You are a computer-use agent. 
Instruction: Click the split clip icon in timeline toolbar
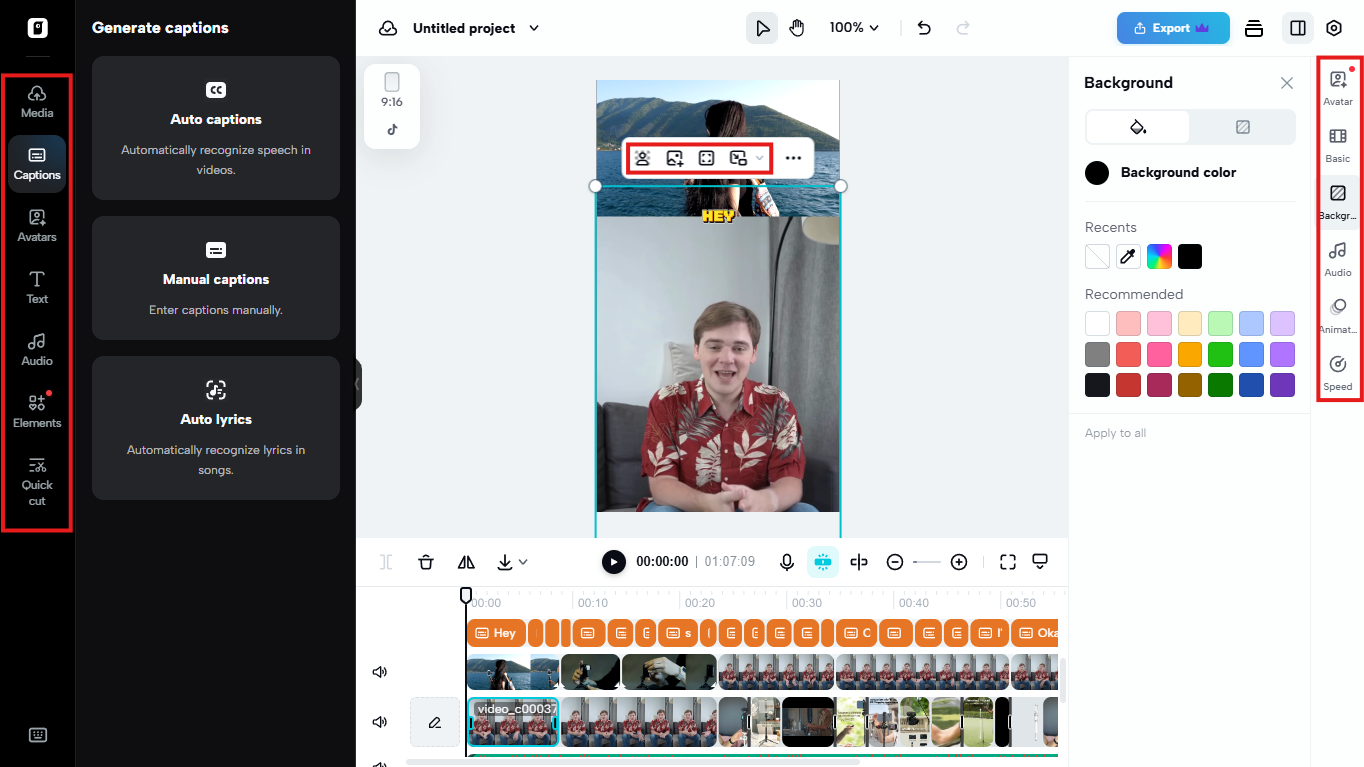pyautogui.click(x=858, y=562)
